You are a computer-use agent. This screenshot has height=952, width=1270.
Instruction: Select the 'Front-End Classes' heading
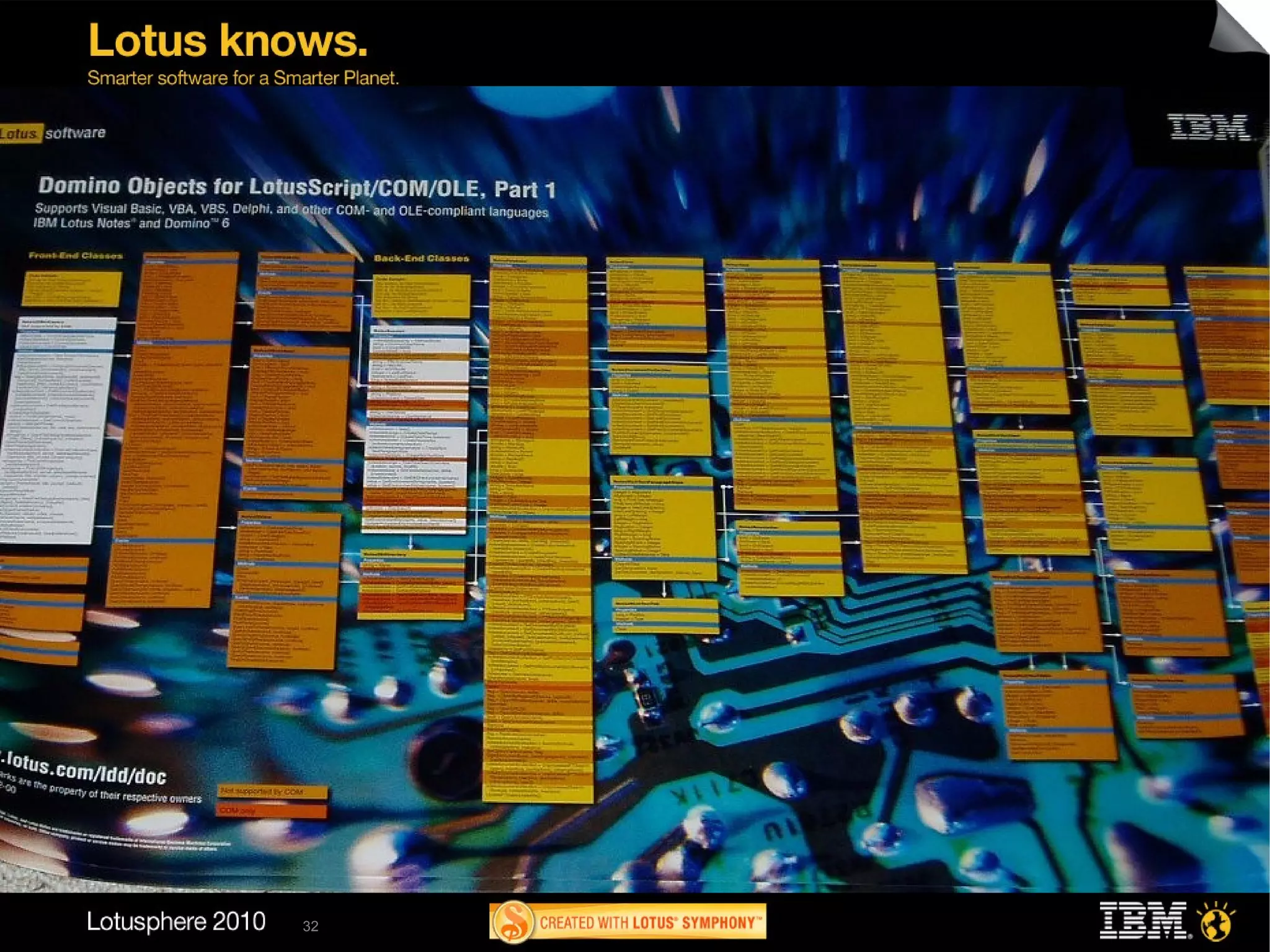coord(76,256)
